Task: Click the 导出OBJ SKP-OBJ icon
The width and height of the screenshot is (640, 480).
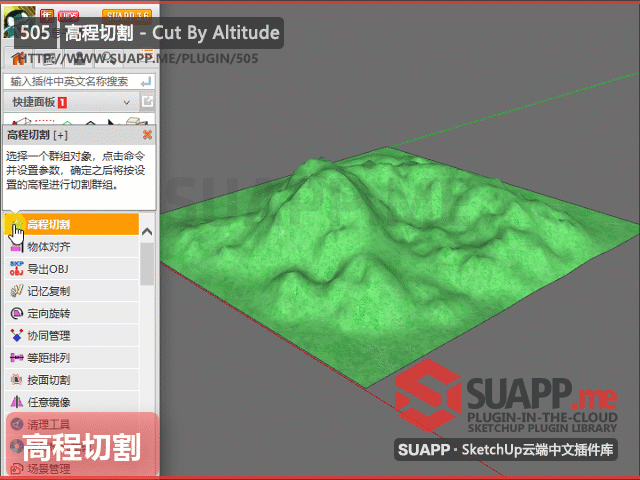Action: click(16, 269)
